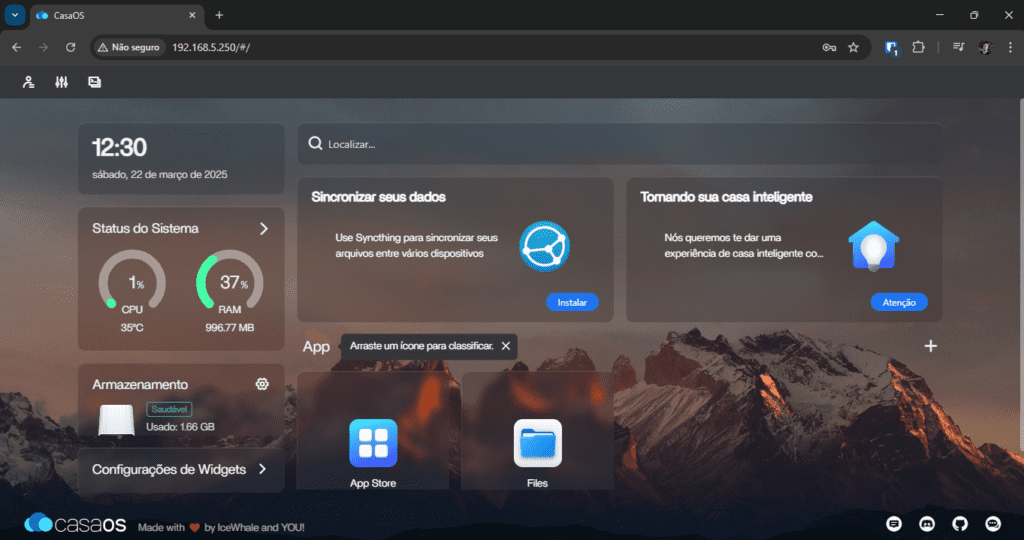This screenshot has height=540, width=1024.
Task: Open the media control icon in browser toolbar
Action: click(959, 47)
